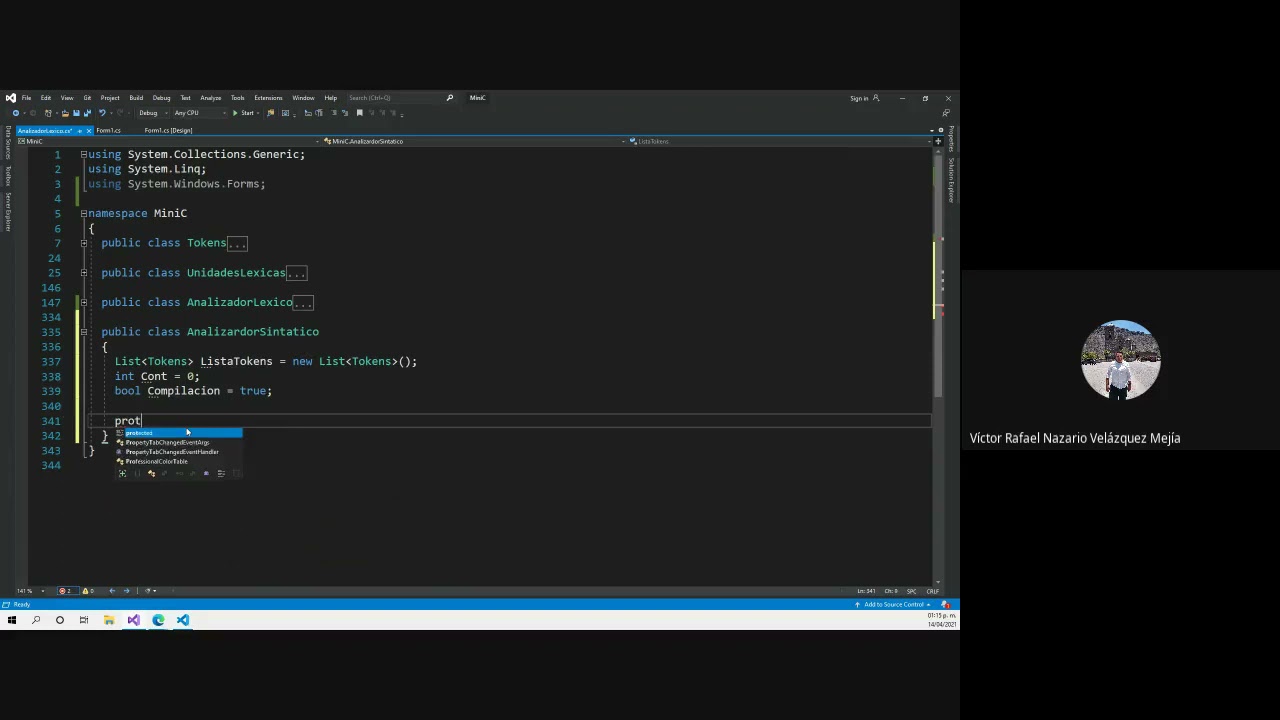Open Microsoft Edge from the taskbar

[158, 620]
